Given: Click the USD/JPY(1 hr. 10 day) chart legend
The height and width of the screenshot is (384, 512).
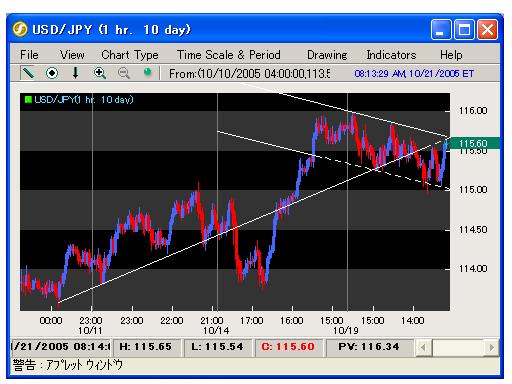Looking at the screenshot, I should point(84,99).
